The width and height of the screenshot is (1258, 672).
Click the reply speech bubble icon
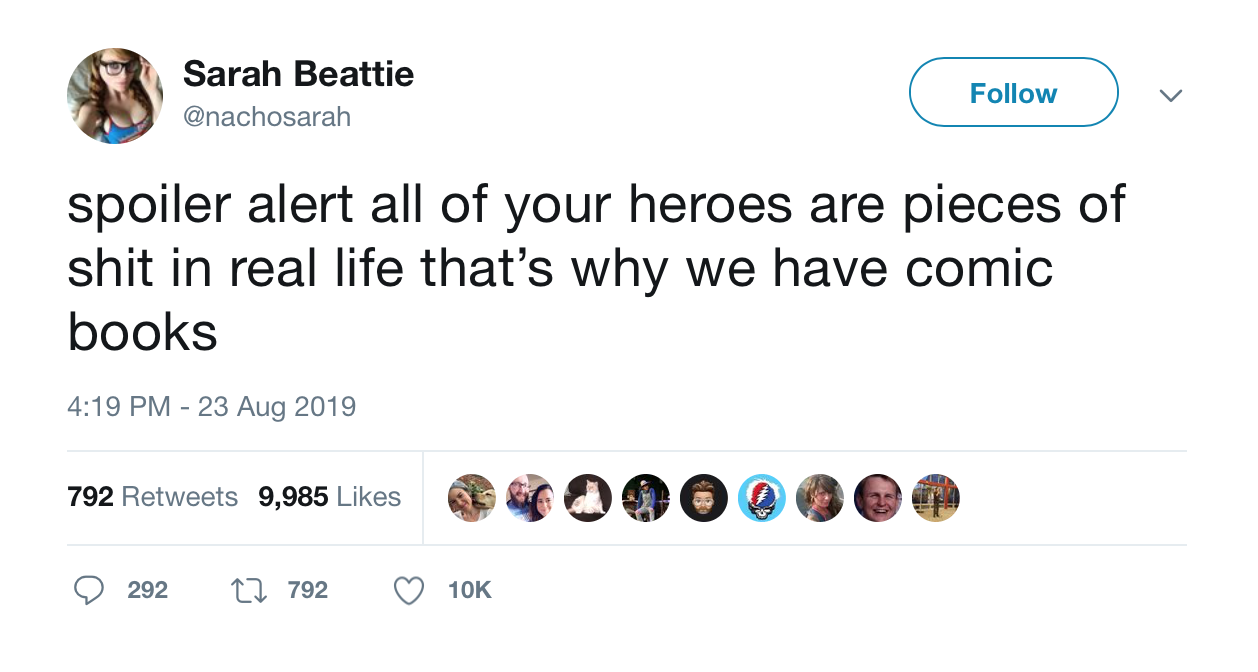pyautogui.click(x=90, y=591)
